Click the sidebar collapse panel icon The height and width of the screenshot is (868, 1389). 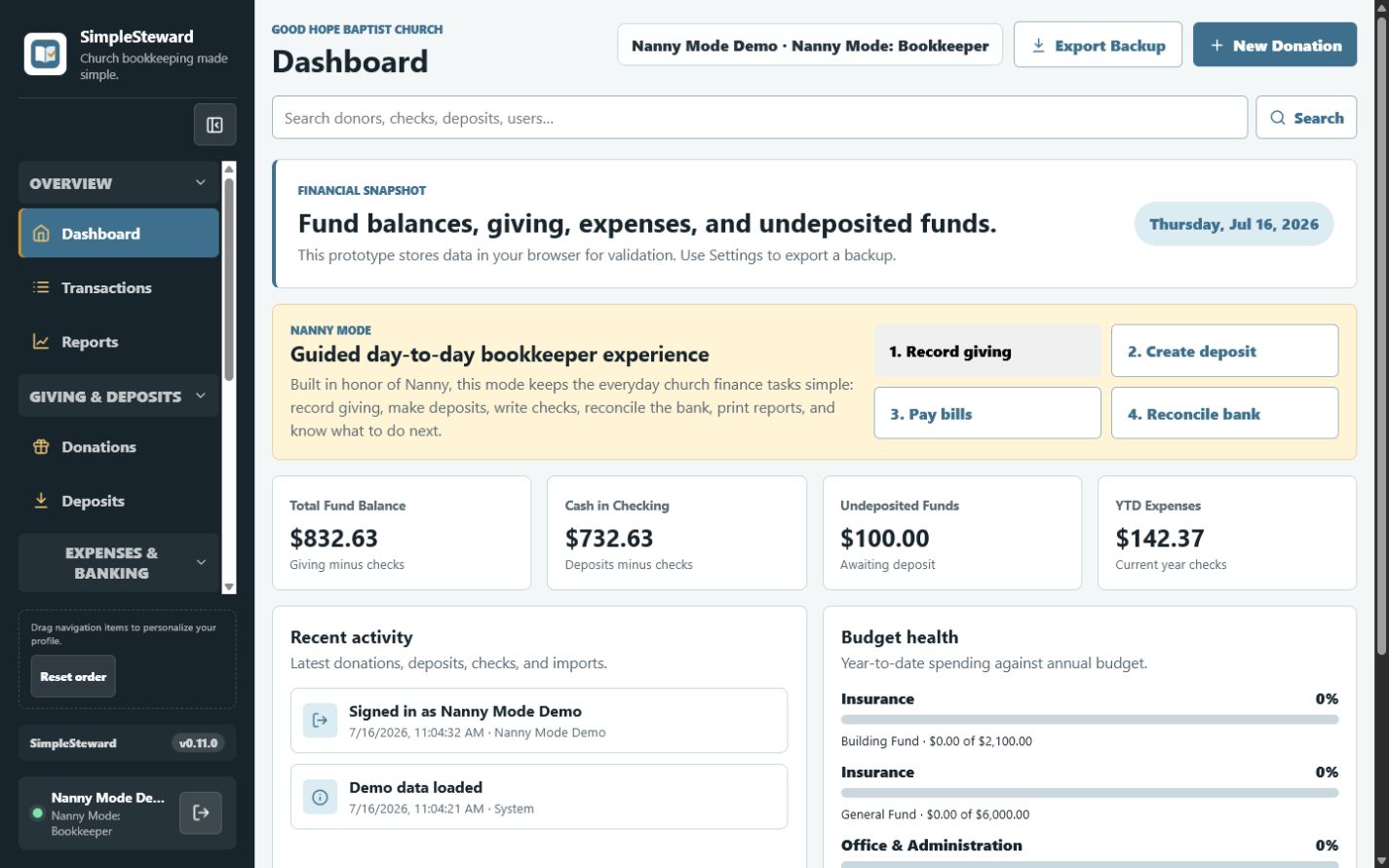(214, 125)
